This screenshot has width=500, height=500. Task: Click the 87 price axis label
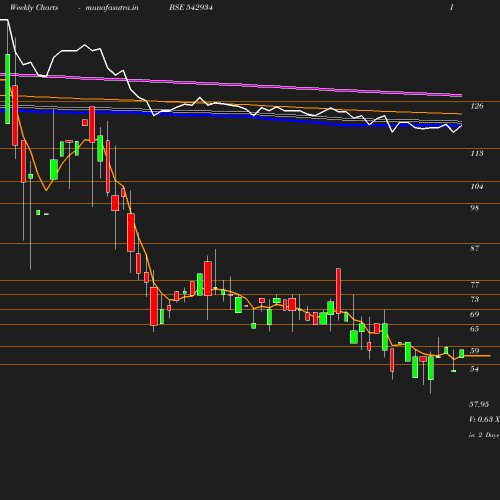pyautogui.click(x=474, y=248)
